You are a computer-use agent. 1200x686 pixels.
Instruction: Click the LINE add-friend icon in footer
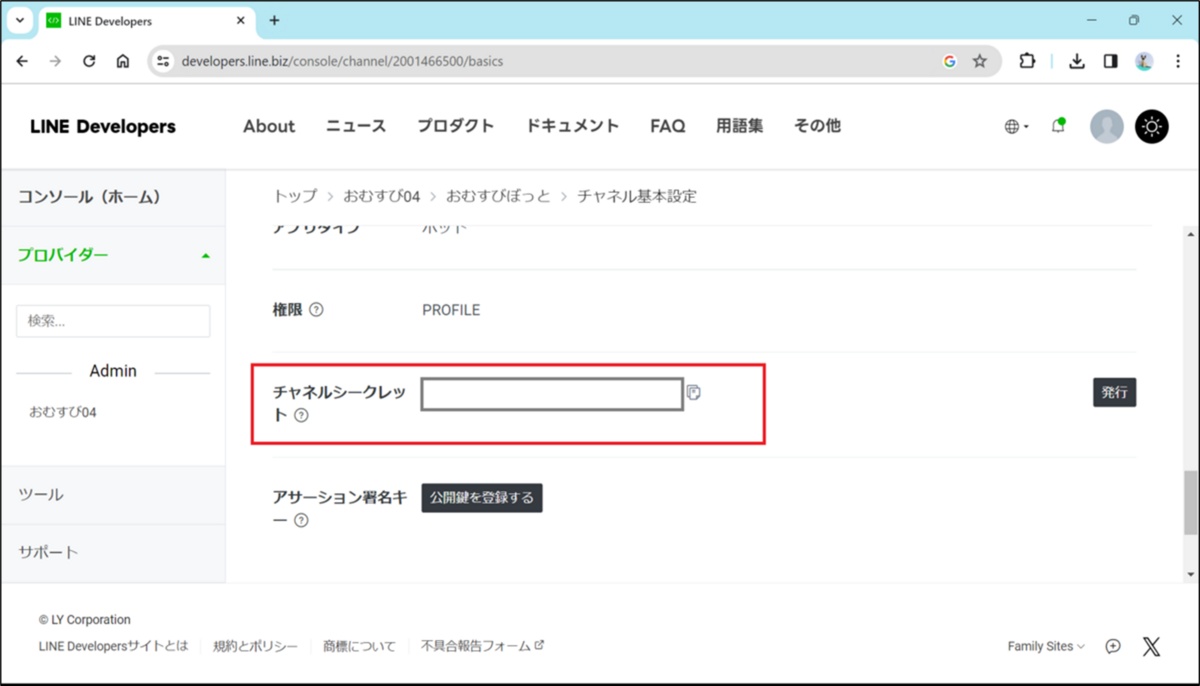point(1113,646)
